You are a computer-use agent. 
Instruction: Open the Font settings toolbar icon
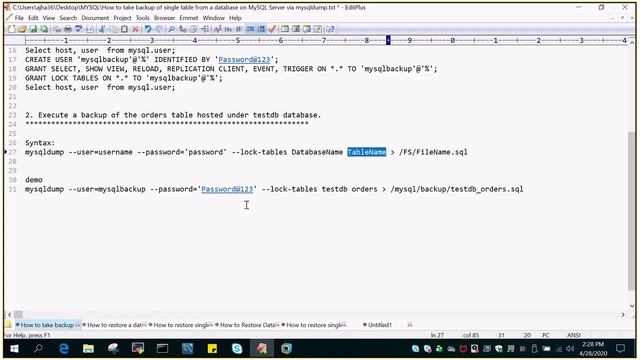point(217,29)
